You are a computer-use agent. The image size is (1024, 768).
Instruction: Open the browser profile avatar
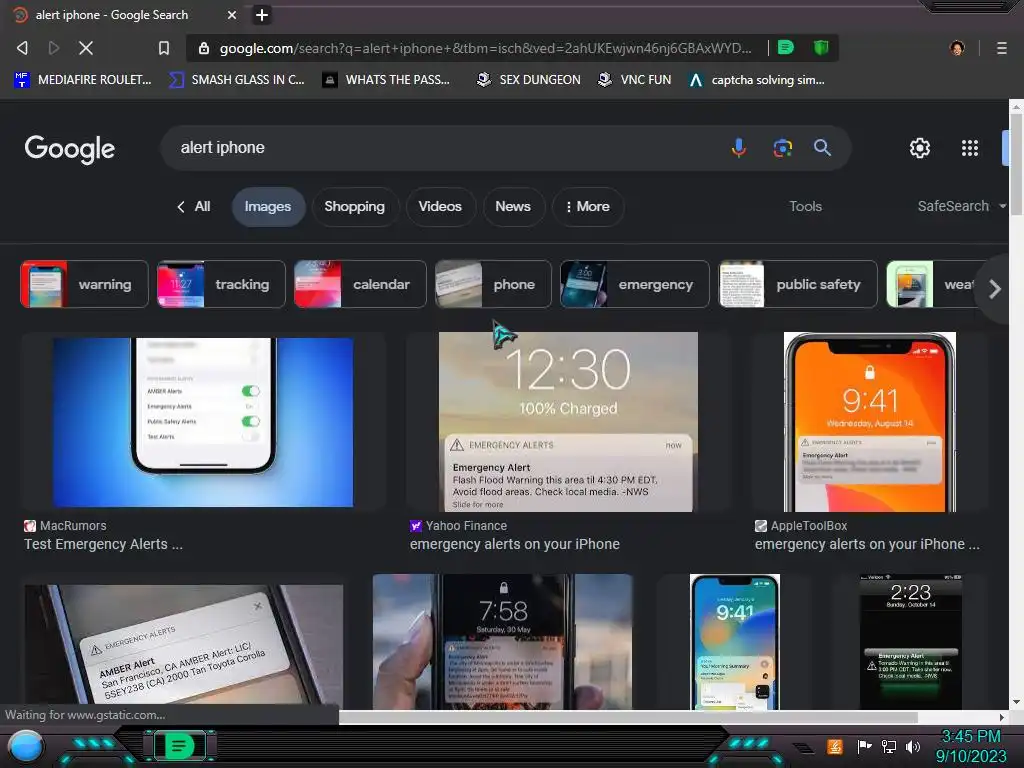pyautogui.click(x=957, y=48)
